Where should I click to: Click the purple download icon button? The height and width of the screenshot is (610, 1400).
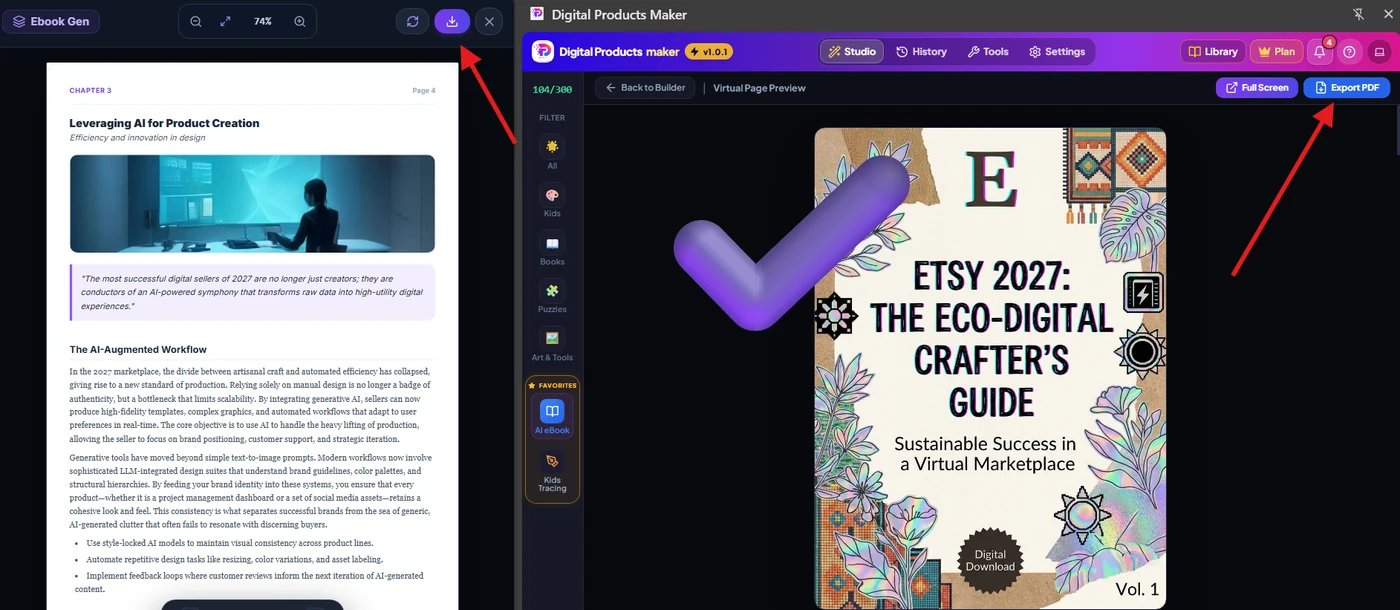(452, 21)
